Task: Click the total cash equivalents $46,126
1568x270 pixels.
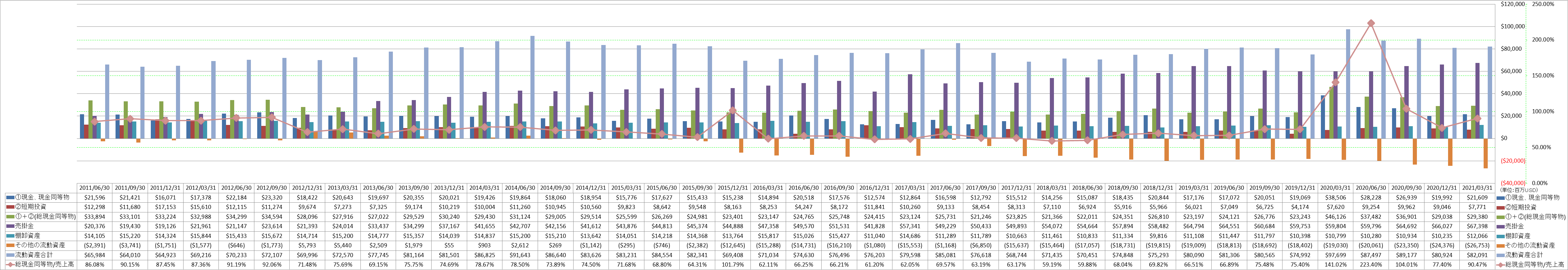Action: (x=1336, y=217)
